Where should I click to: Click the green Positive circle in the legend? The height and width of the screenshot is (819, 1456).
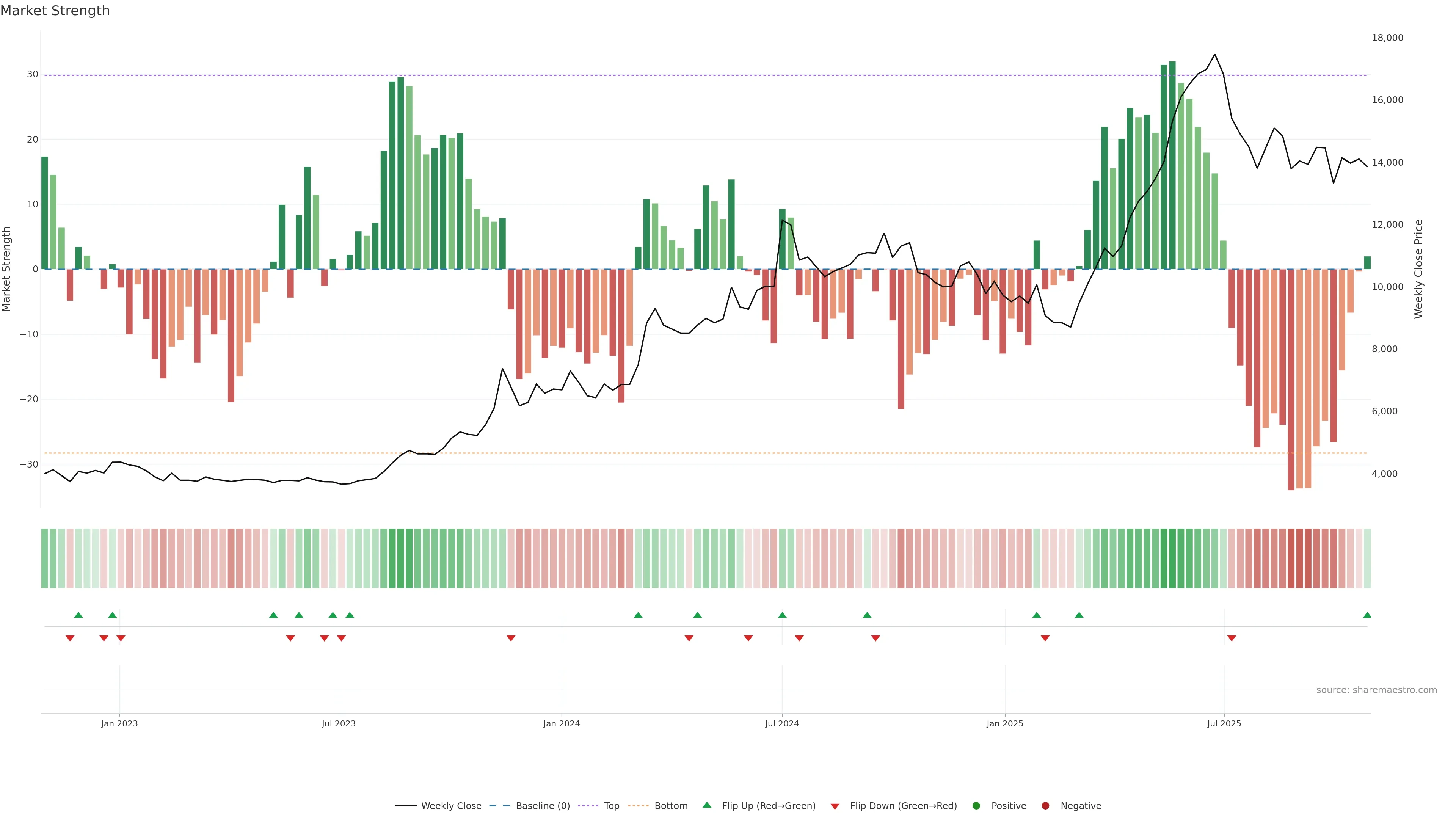point(976,805)
